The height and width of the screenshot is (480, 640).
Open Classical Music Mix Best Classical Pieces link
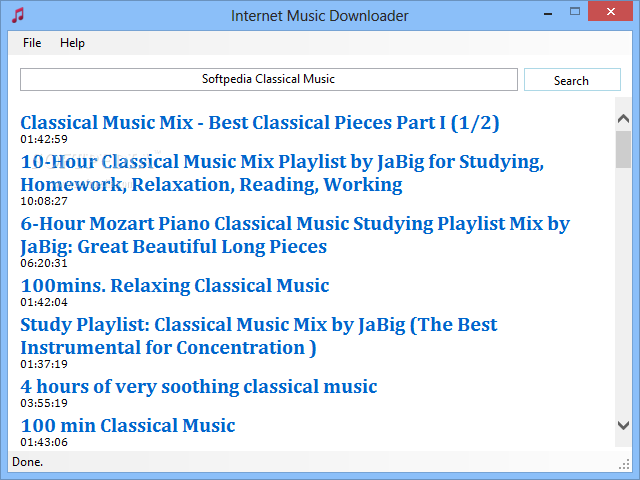pos(260,122)
